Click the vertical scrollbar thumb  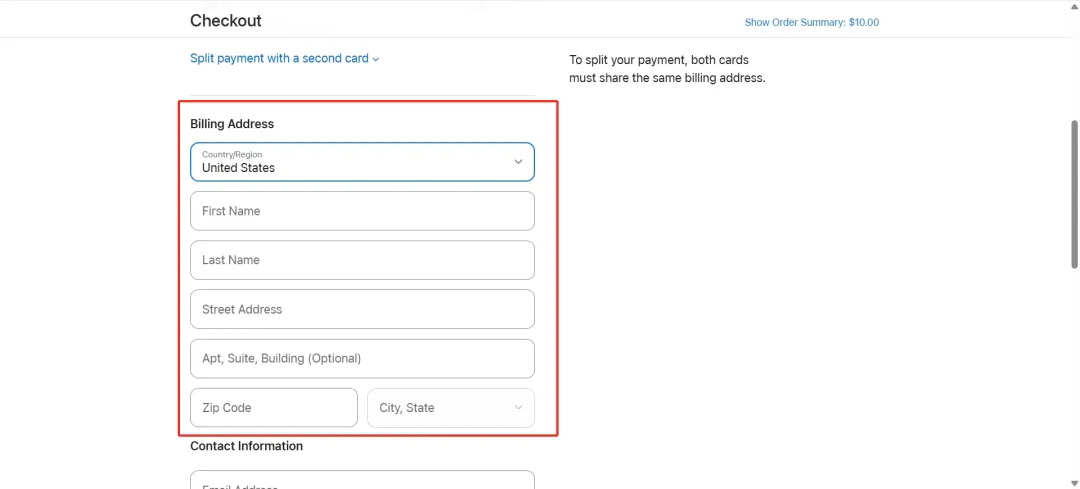tap(1074, 194)
